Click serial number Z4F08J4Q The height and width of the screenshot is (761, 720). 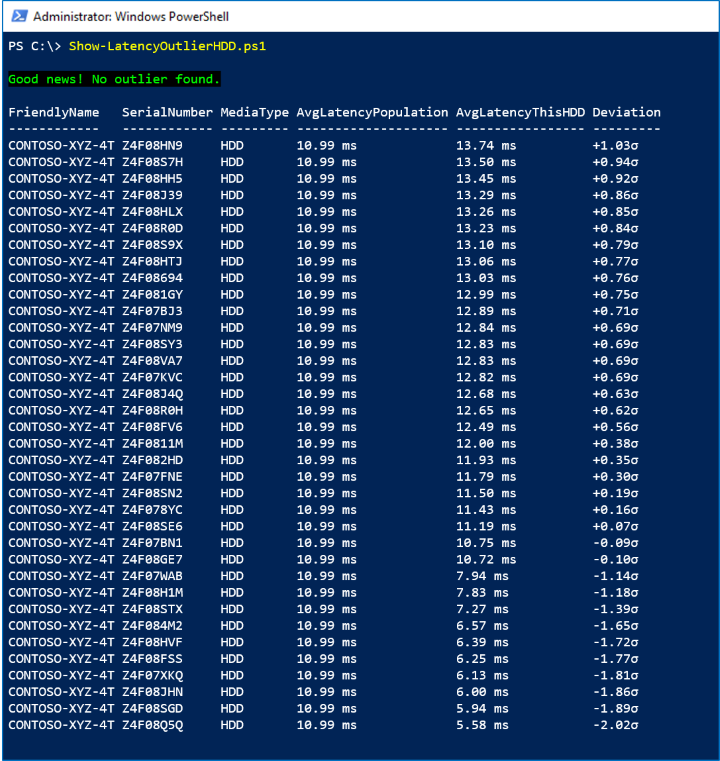tap(152, 394)
